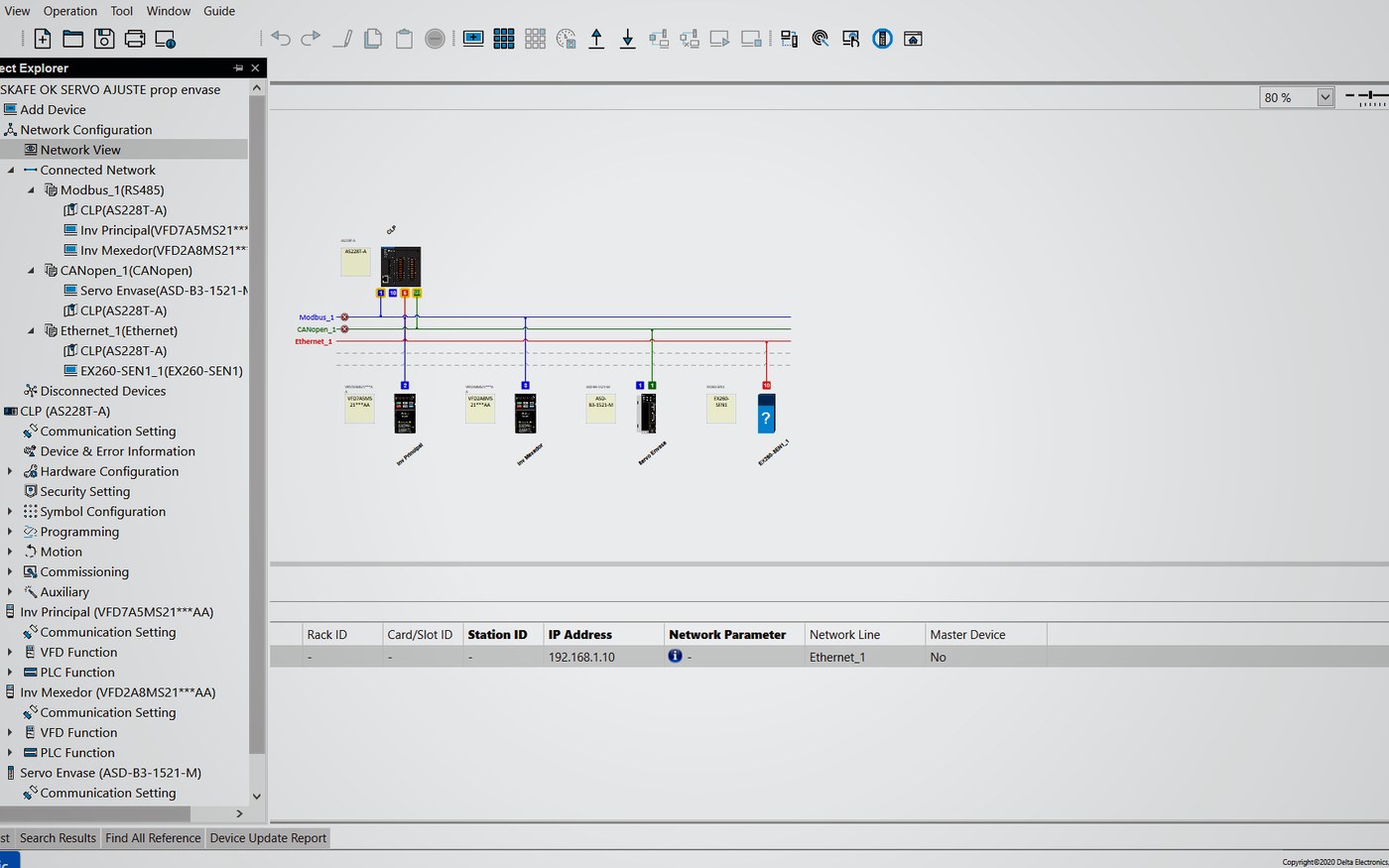Viewport: 1389px width, 868px height.
Task: Select the Inv Mexedor drive in the diagram
Action: (x=526, y=414)
